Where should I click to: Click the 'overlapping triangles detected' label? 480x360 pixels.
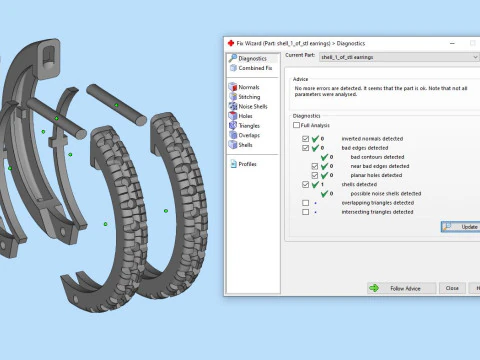point(378,203)
